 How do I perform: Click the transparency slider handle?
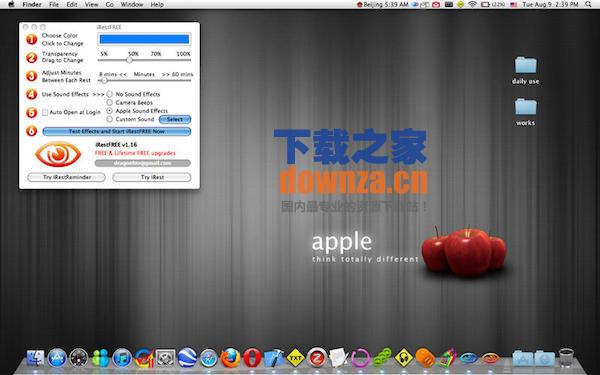coord(129,60)
